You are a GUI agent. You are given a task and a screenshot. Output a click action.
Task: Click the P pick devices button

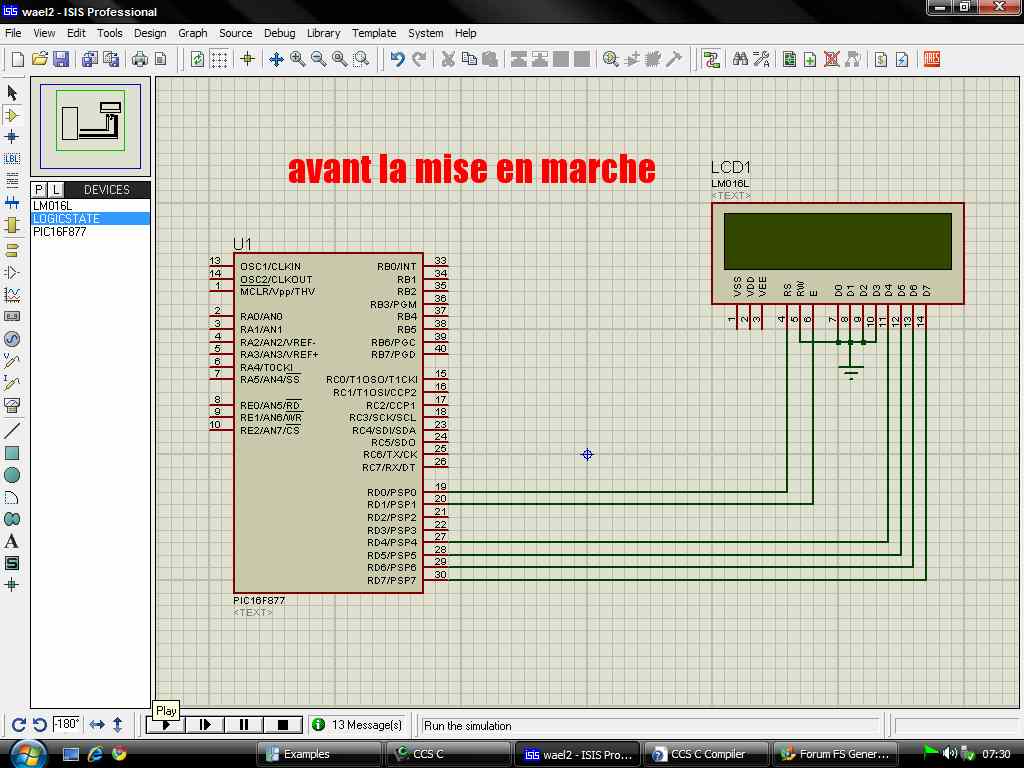pyautogui.click(x=39, y=189)
